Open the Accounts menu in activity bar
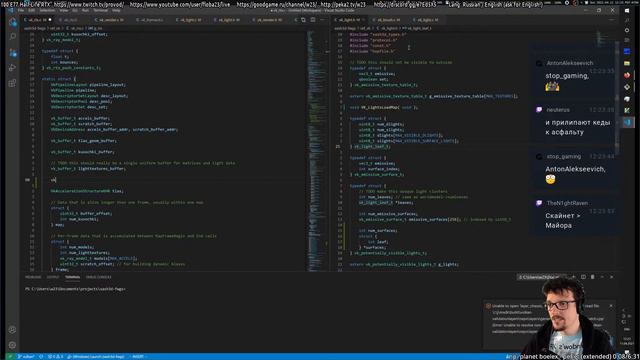This screenshot has height=360, width=640. [13, 330]
